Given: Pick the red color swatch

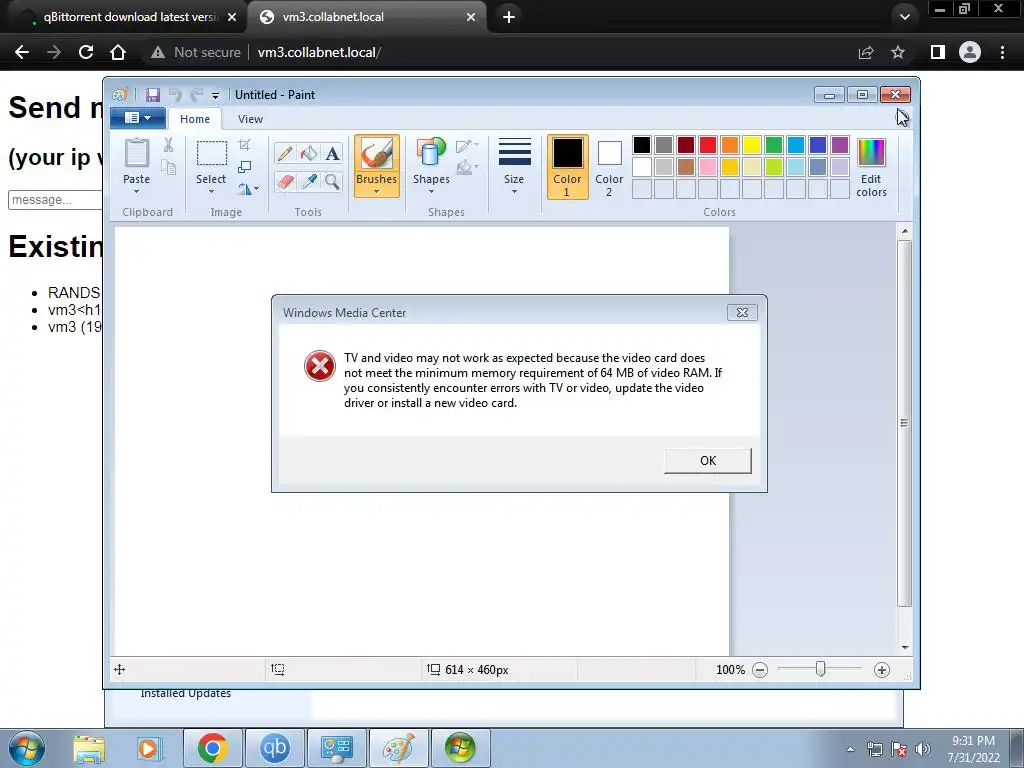Looking at the screenshot, I should [708, 145].
